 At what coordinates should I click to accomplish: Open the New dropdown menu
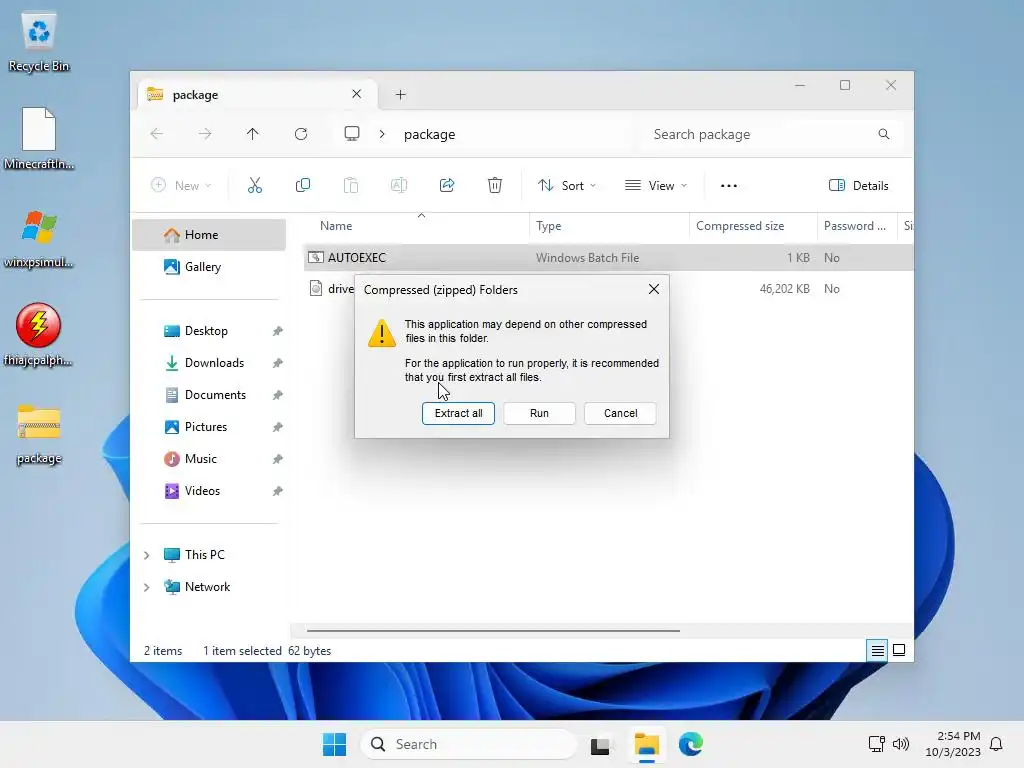[x=181, y=185]
